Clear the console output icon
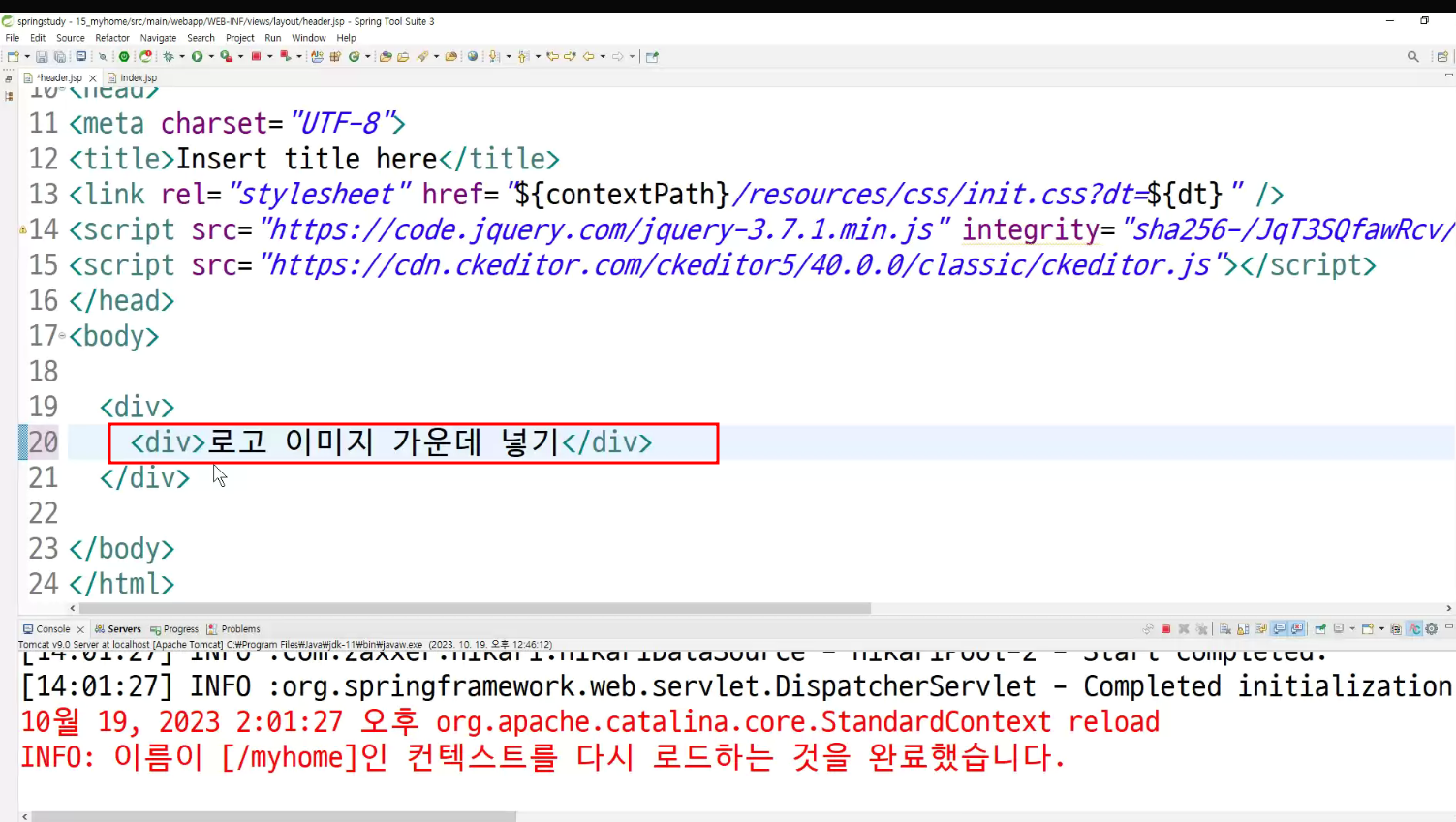Viewport: 1456px width, 822px height. point(1225,629)
